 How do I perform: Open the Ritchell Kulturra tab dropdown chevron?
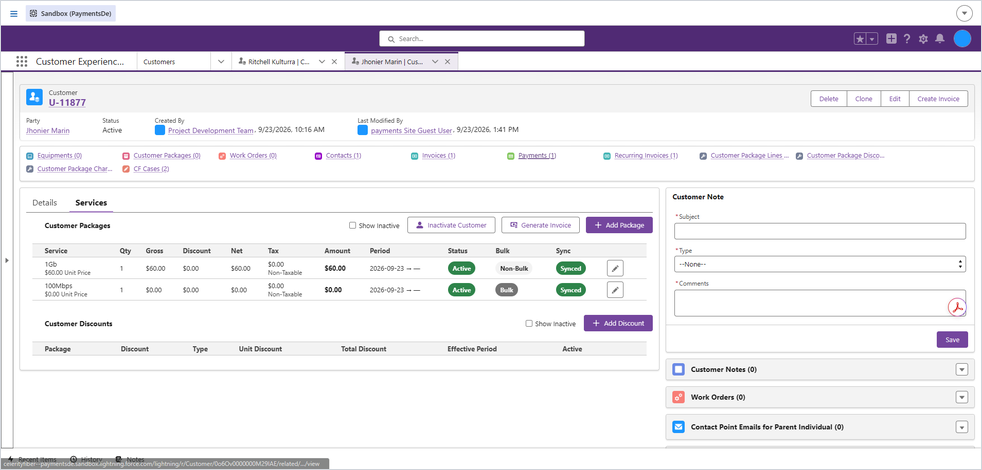322,61
